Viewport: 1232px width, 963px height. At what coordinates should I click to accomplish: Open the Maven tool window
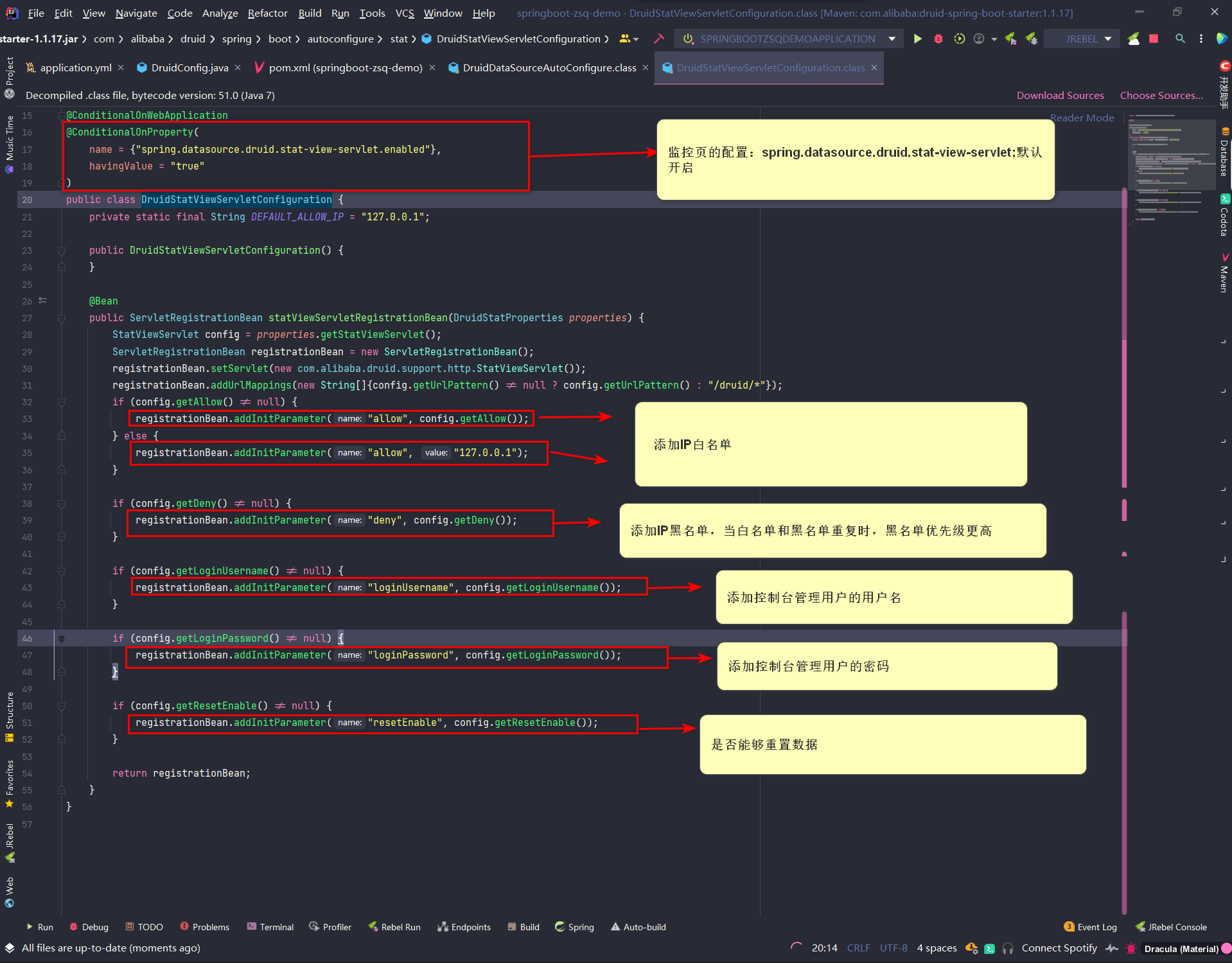pos(1224,273)
